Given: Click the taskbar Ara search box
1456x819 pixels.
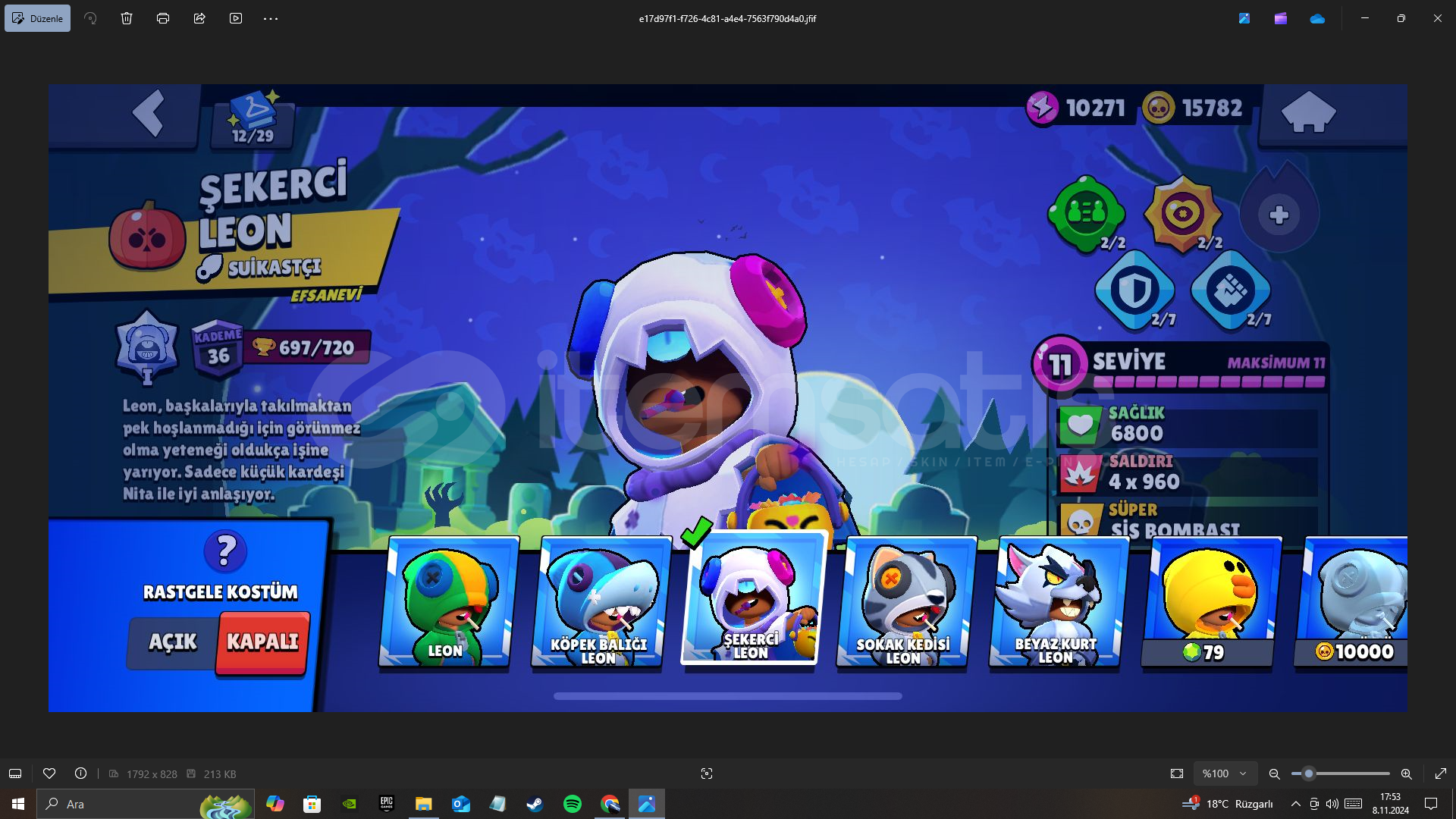Looking at the screenshot, I should point(146,804).
